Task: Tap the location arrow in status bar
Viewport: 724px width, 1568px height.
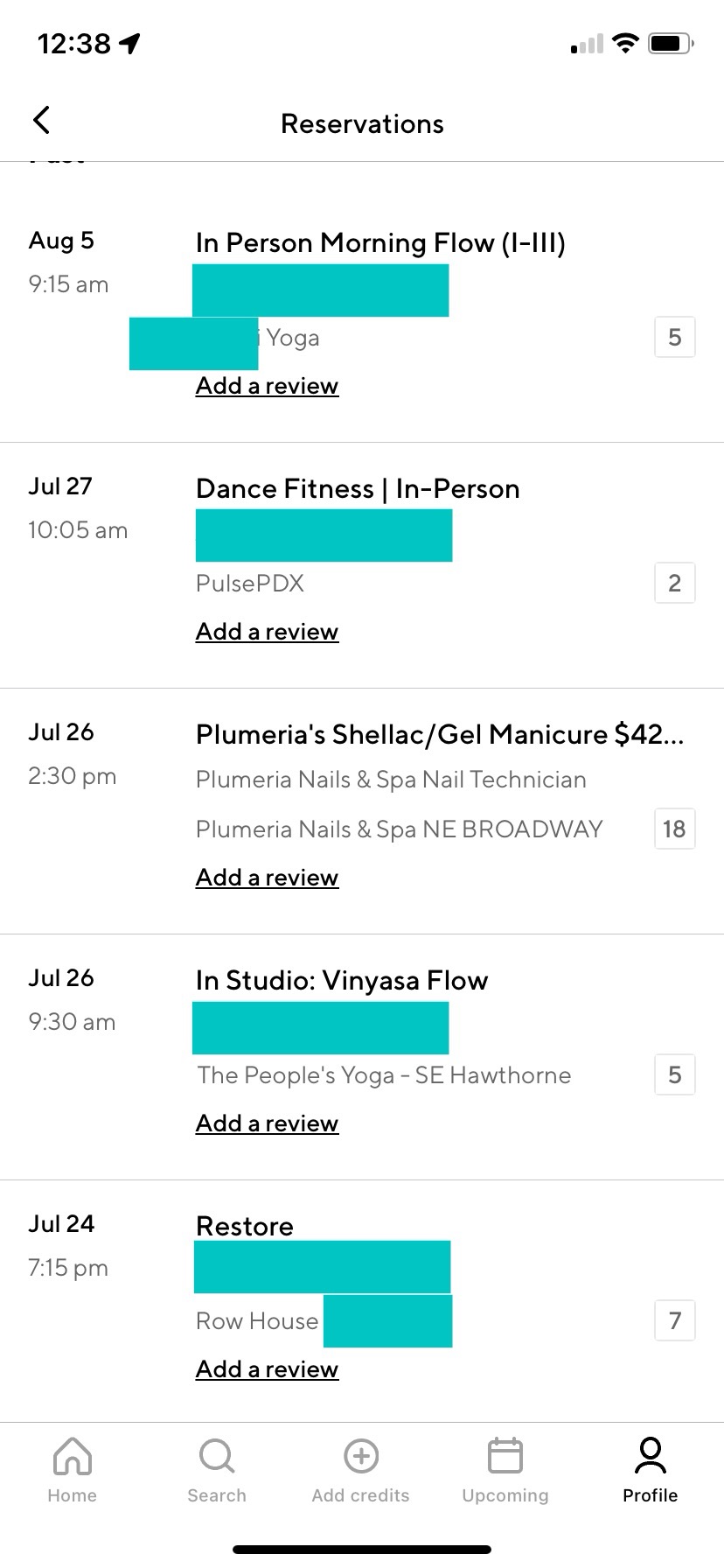Action: pyautogui.click(x=130, y=43)
